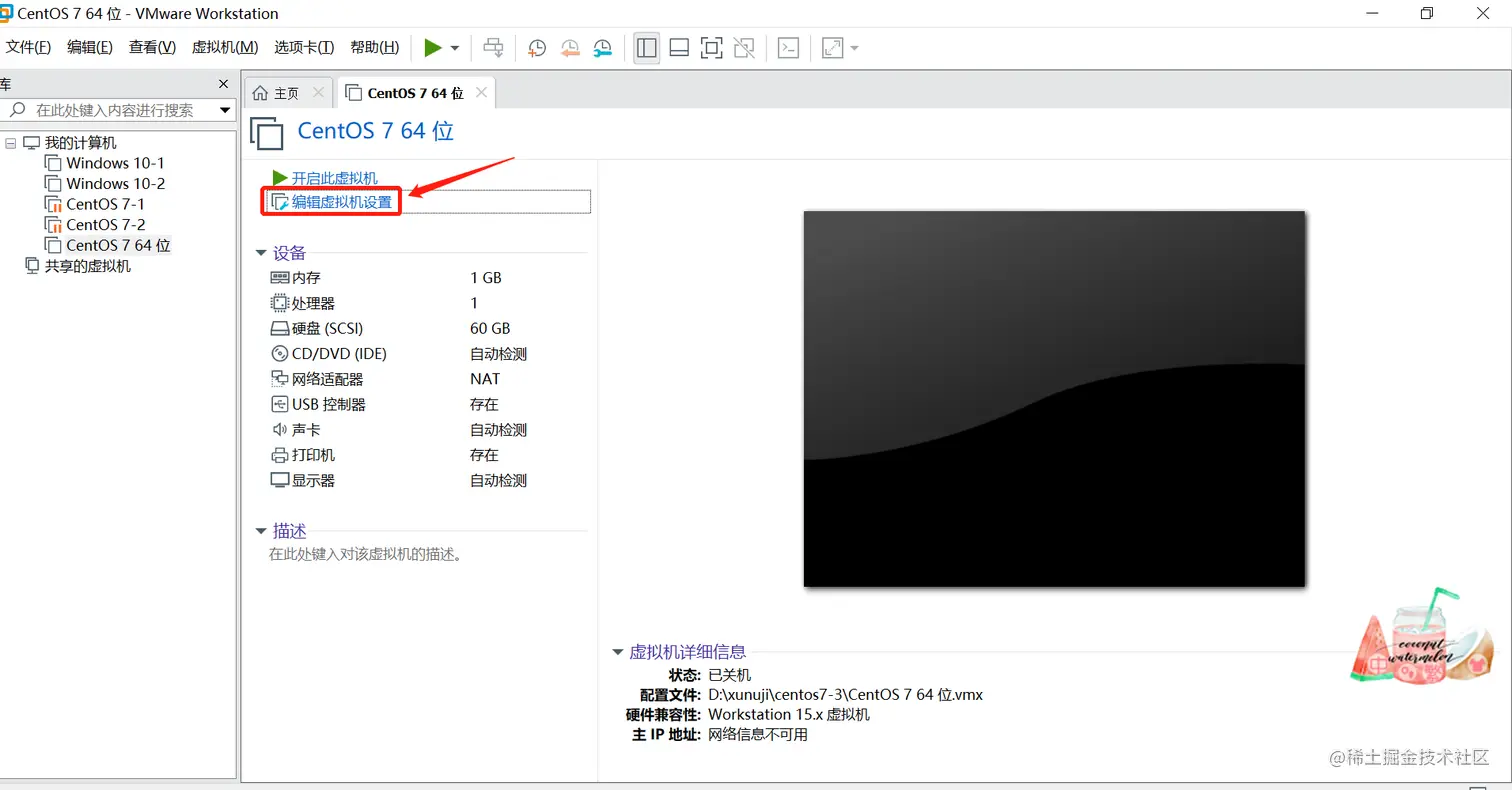Click the Workstation 15.x 虚拟机 compatibility text
This screenshot has width=1512, height=790.
point(789,715)
